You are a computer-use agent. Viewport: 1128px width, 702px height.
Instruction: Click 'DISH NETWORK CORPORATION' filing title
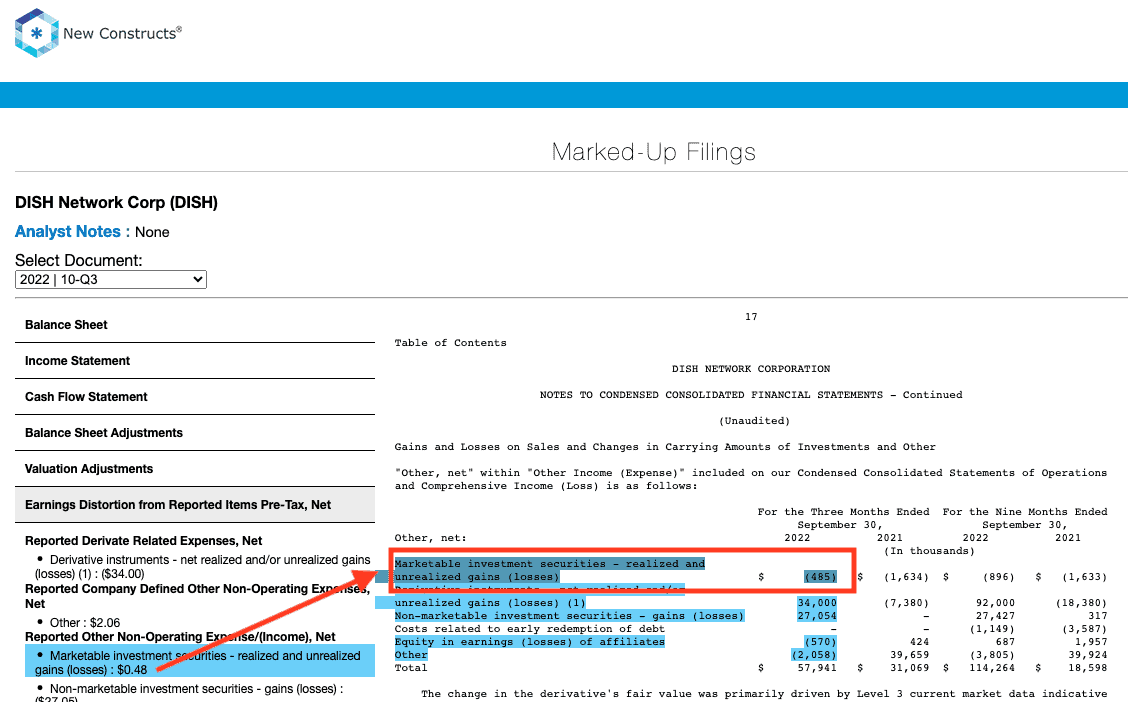point(751,369)
